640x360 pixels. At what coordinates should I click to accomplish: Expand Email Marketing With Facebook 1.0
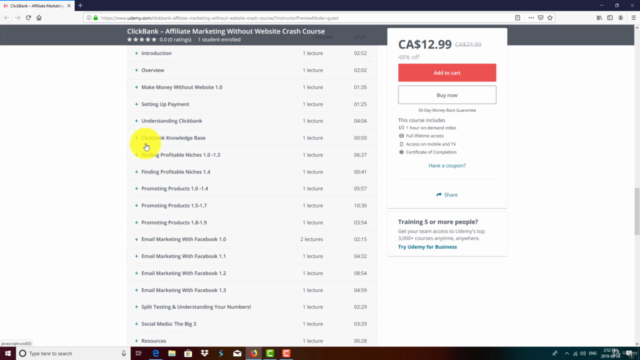pyautogui.click(x=136, y=240)
